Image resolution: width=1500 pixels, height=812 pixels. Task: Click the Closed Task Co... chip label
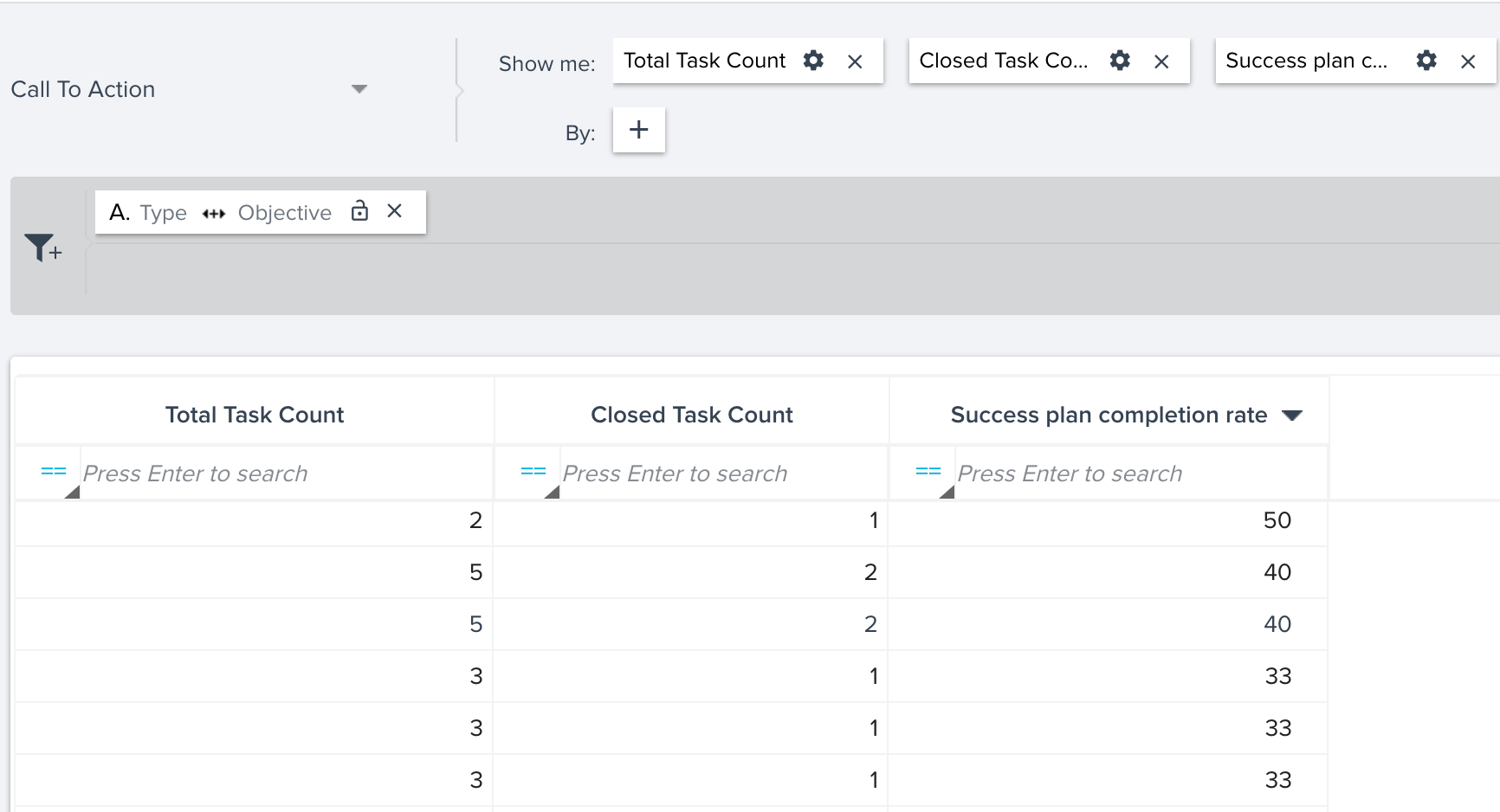coord(1003,61)
